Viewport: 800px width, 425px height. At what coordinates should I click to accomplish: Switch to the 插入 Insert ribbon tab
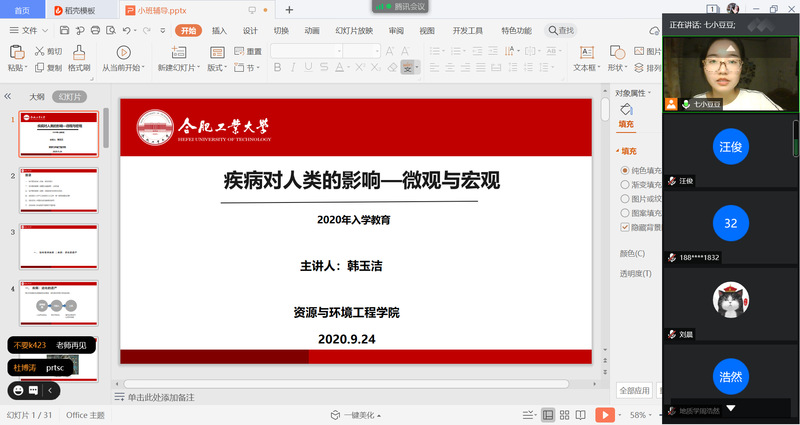tap(219, 31)
